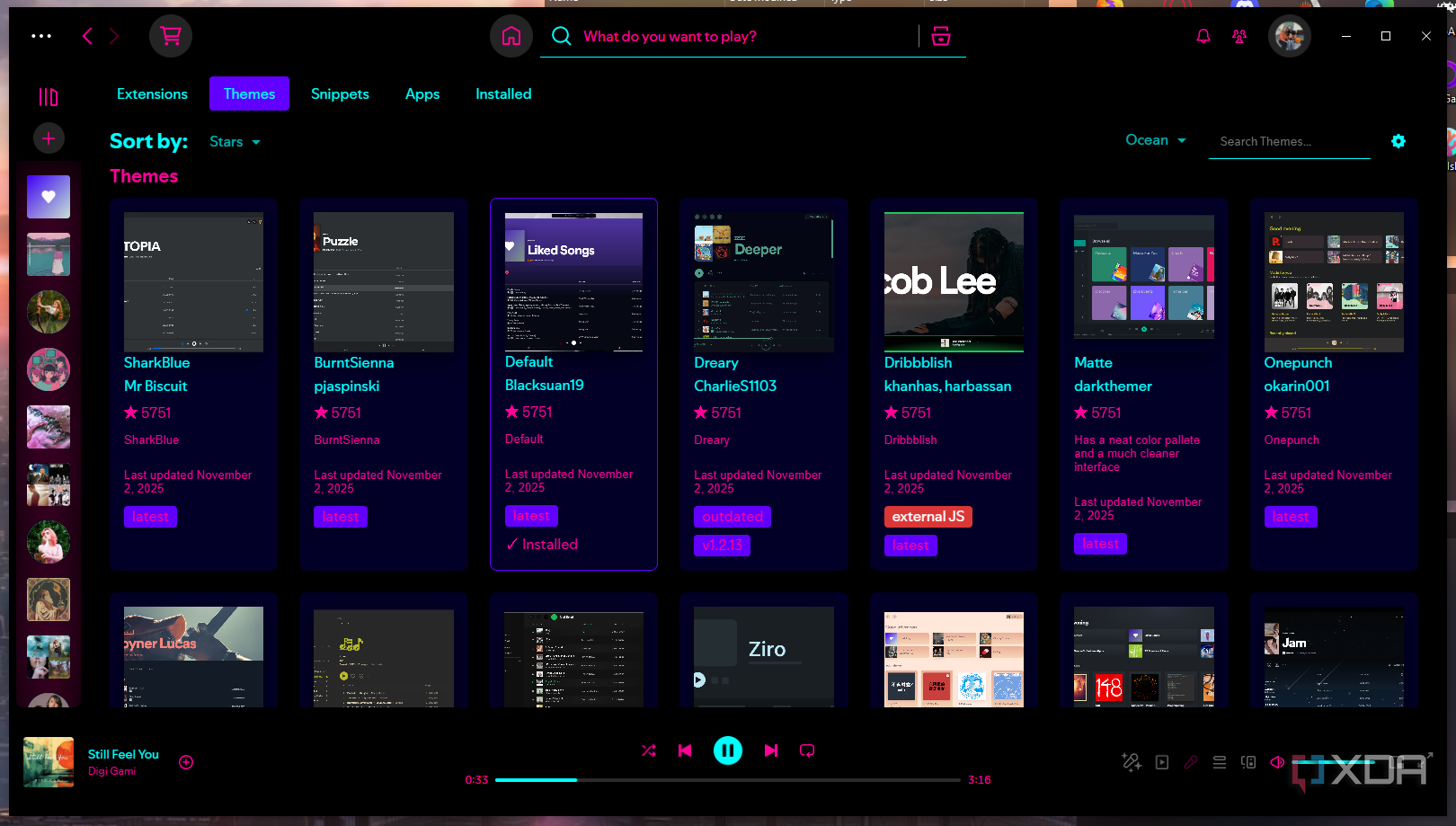Open the three-dot app menu
Image resolution: width=1456 pixels, height=826 pixels.
[41, 36]
